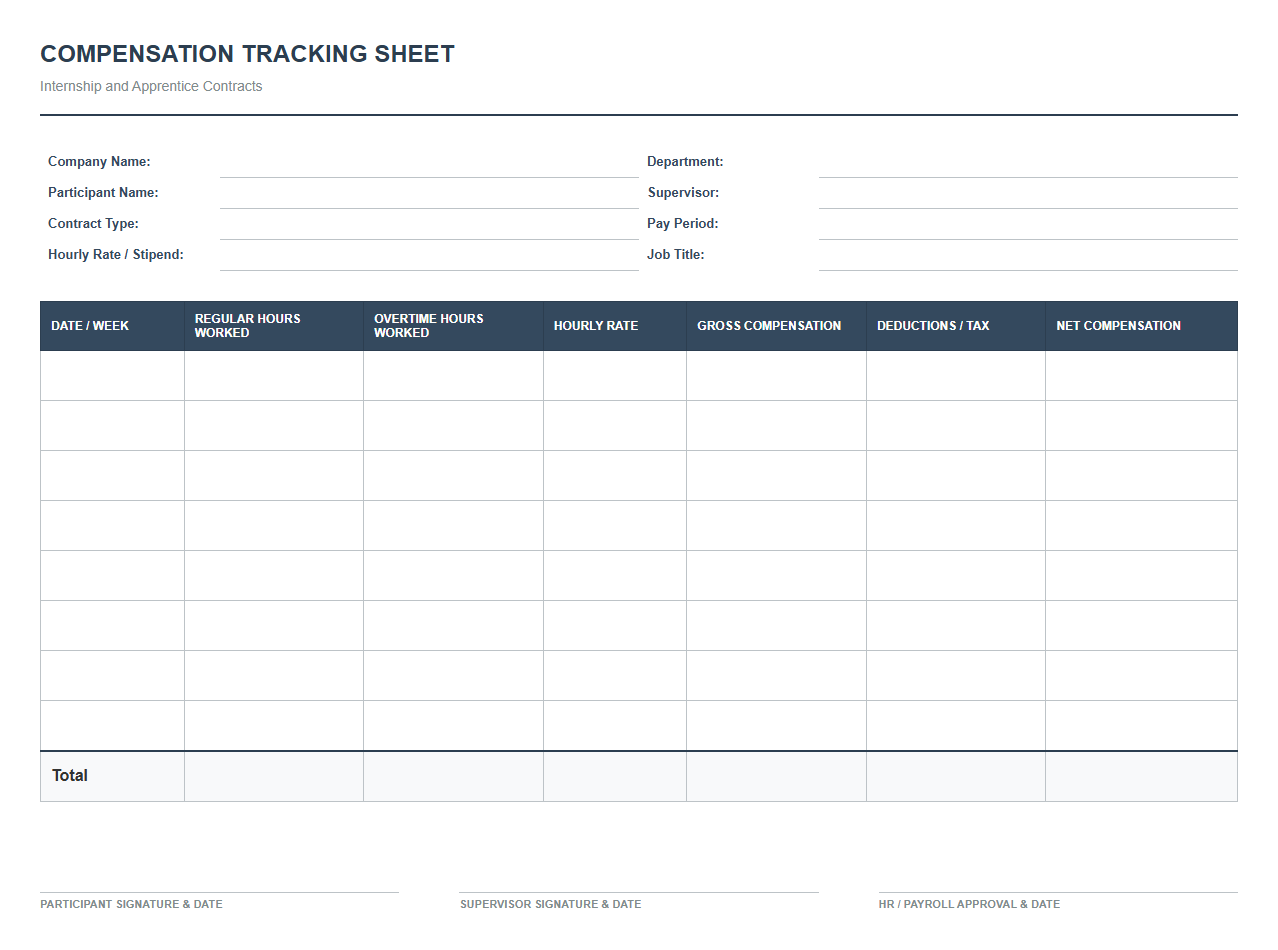Click the Pay Period input line
Image resolution: width=1278 pixels, height=950 pixels.
coord(1028,224)
